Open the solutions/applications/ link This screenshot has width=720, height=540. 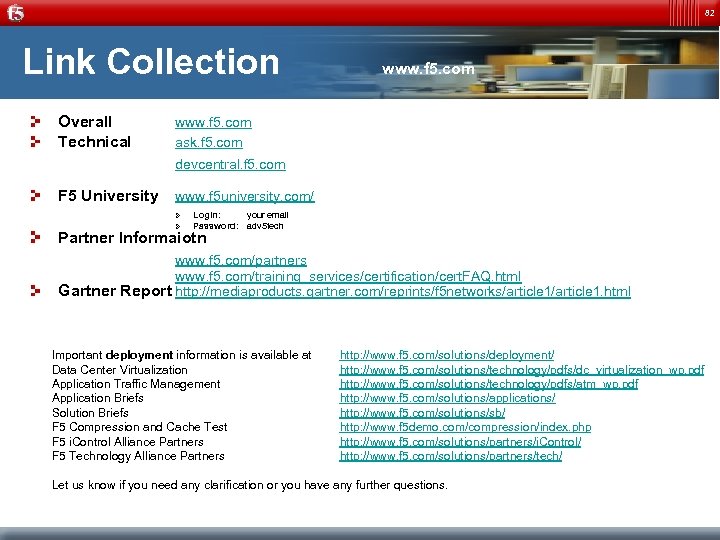(x=448, y=398)
